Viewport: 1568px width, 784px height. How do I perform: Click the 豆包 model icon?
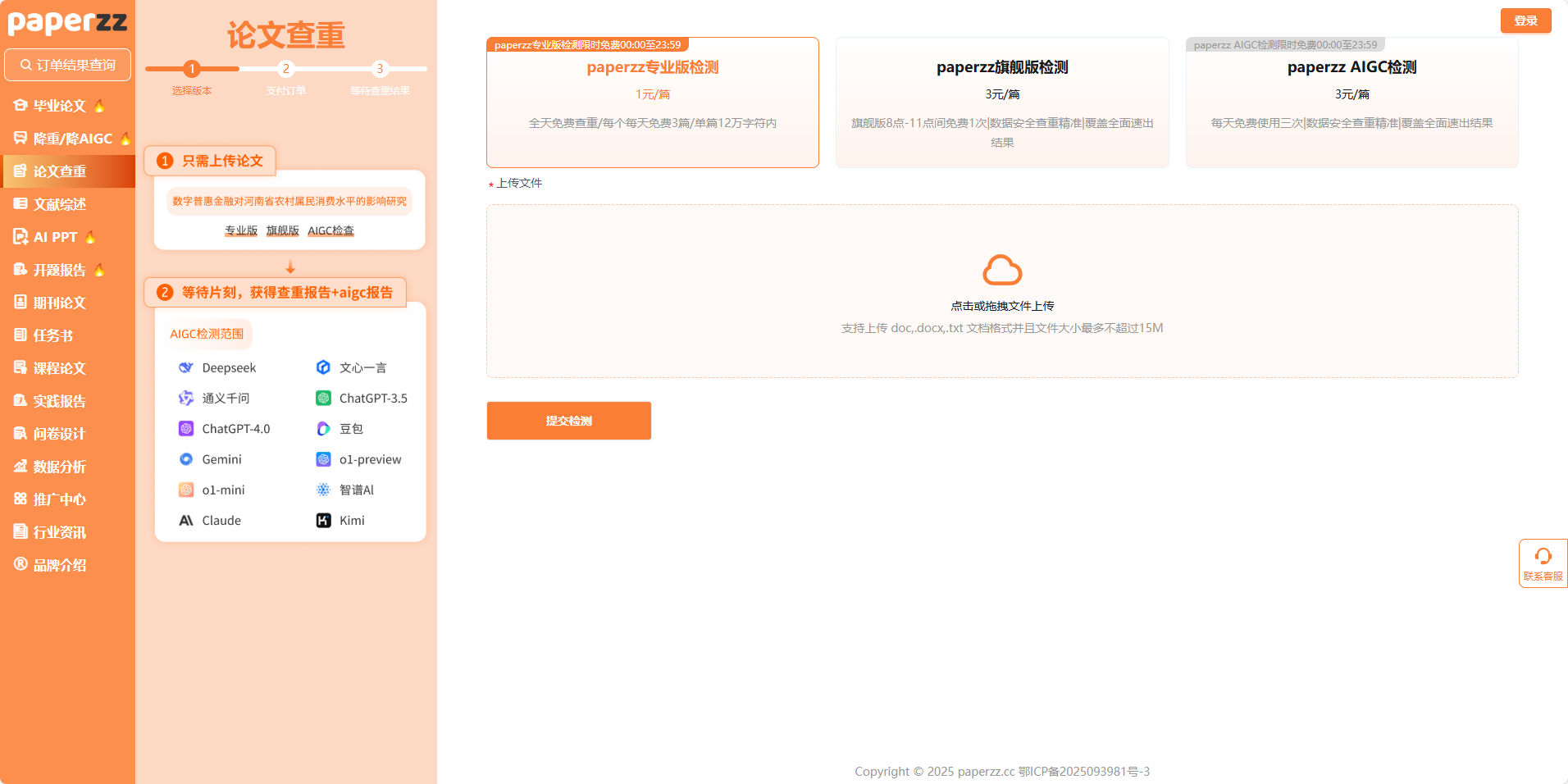[322, 428]
